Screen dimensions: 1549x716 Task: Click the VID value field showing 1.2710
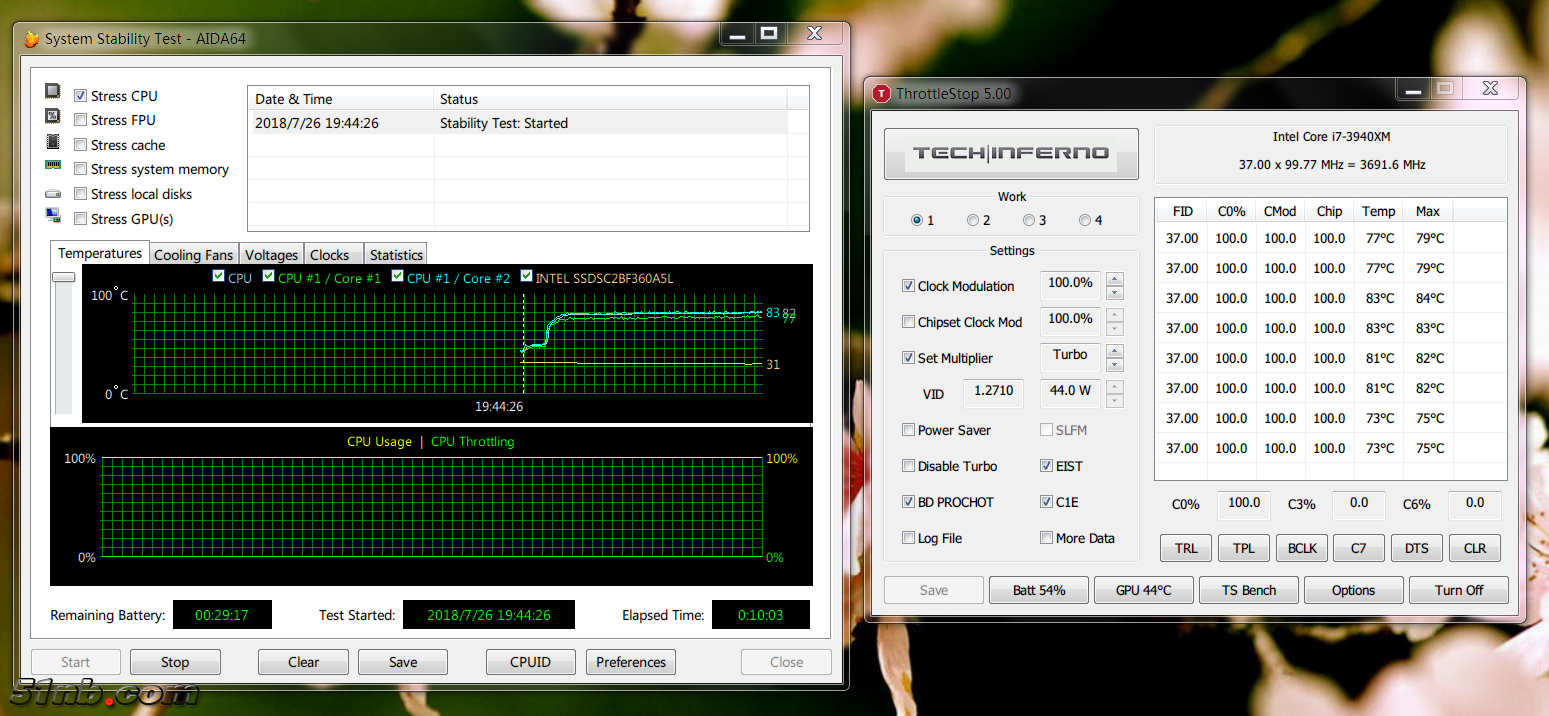(x=993, y=391)
